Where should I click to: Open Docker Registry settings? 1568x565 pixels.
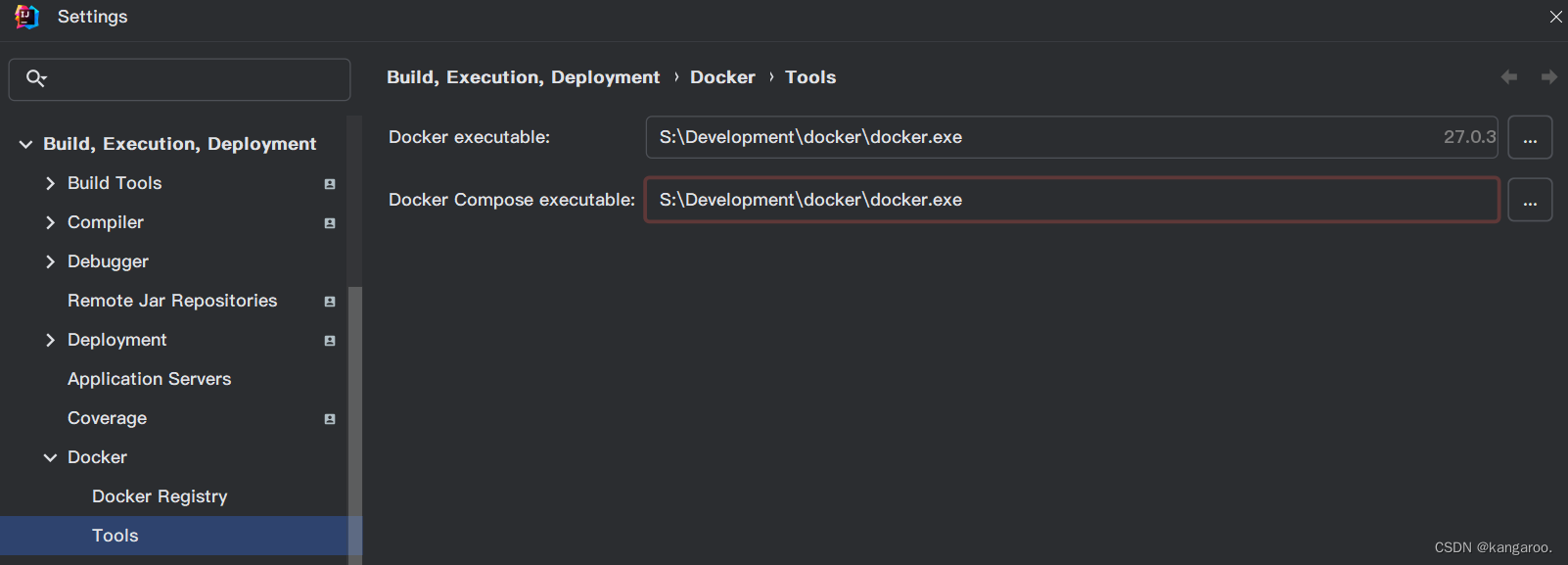(x=160, y=496)
